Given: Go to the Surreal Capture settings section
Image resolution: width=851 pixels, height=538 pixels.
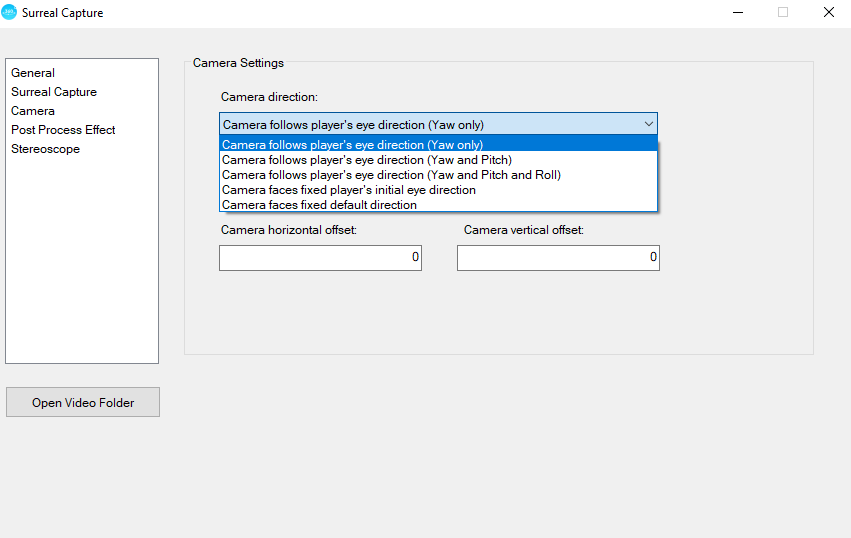Looking at the screenshot, I should coord(54,92).
